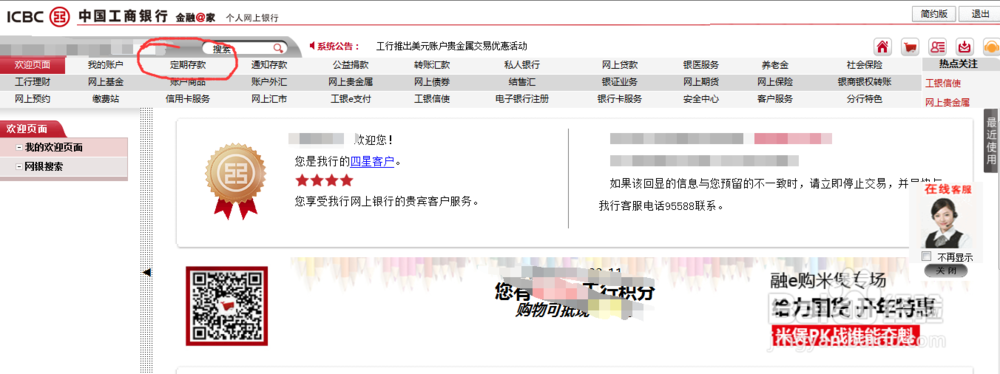Open the 结售汇 menu
This screenshot has width=1000, height=374.
(522, 82)
